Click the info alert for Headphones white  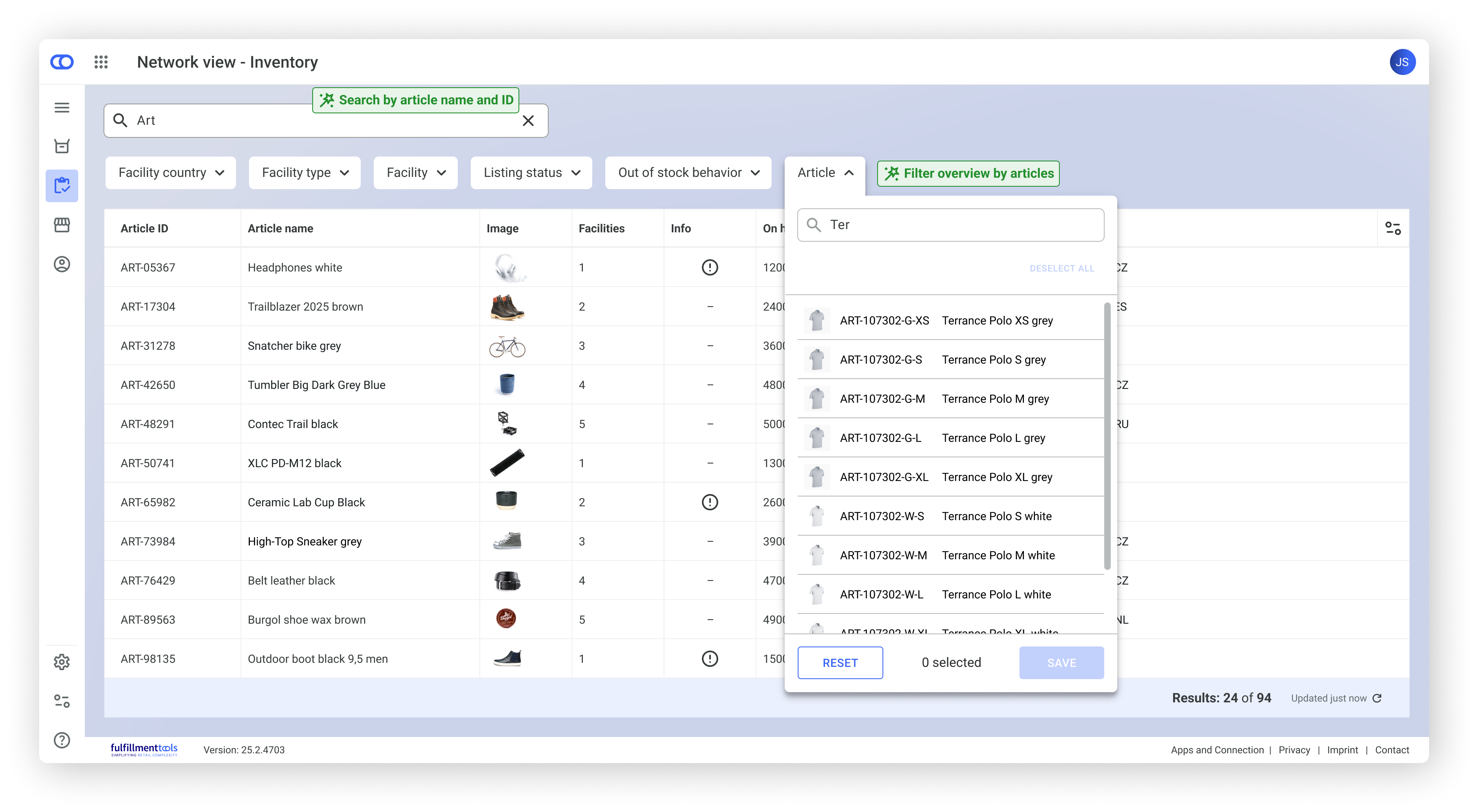(710, 267)
